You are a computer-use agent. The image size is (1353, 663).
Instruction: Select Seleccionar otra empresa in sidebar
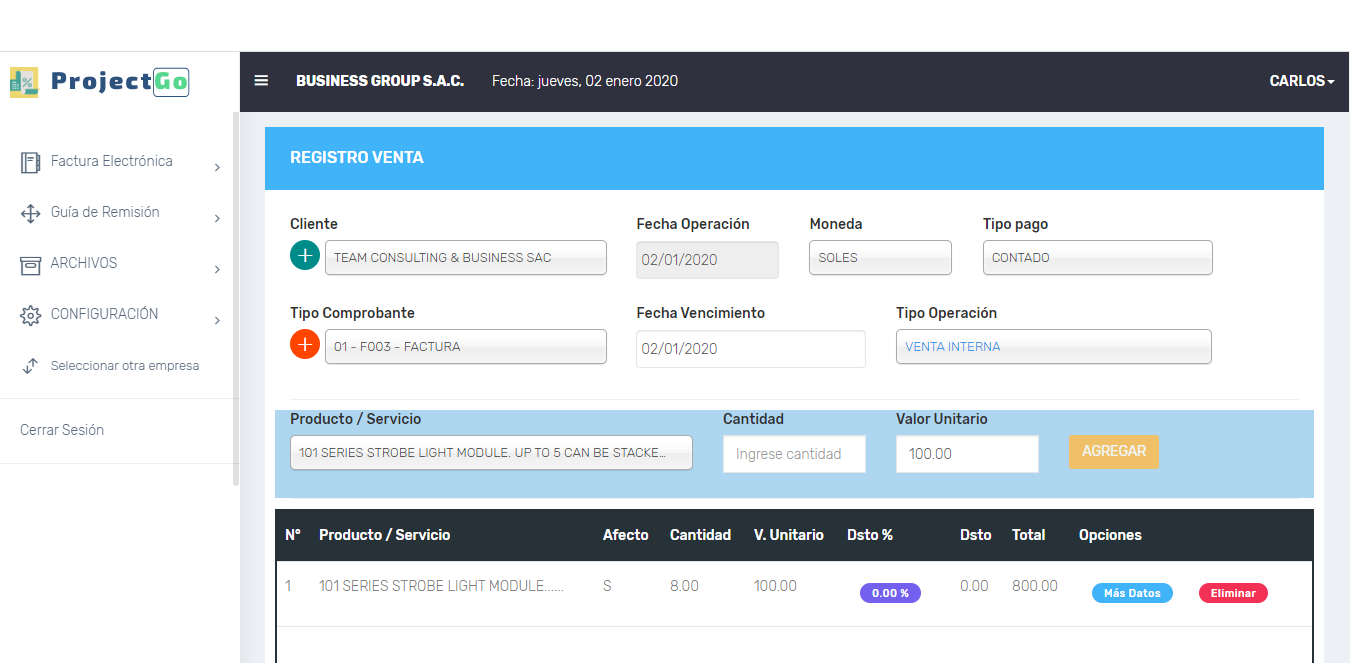(x=124, y=366)
